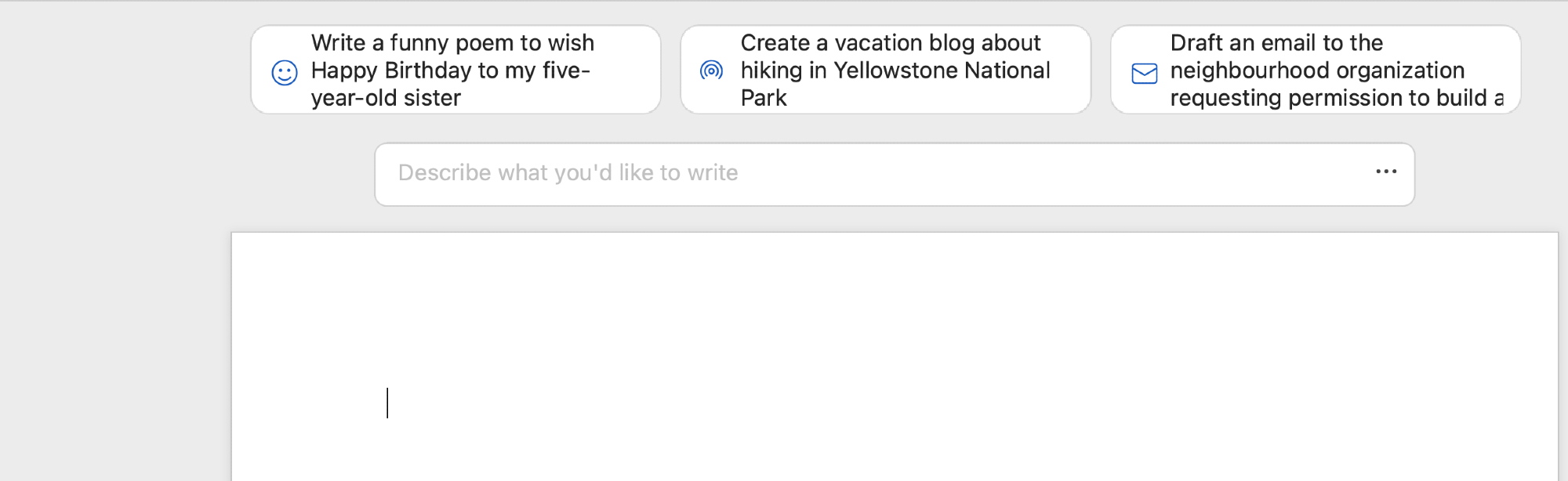This screenshot has width=1568, height=481.
Task: Click the word 'Park' in blog suggestion
Action: click(x=763, y=98)
